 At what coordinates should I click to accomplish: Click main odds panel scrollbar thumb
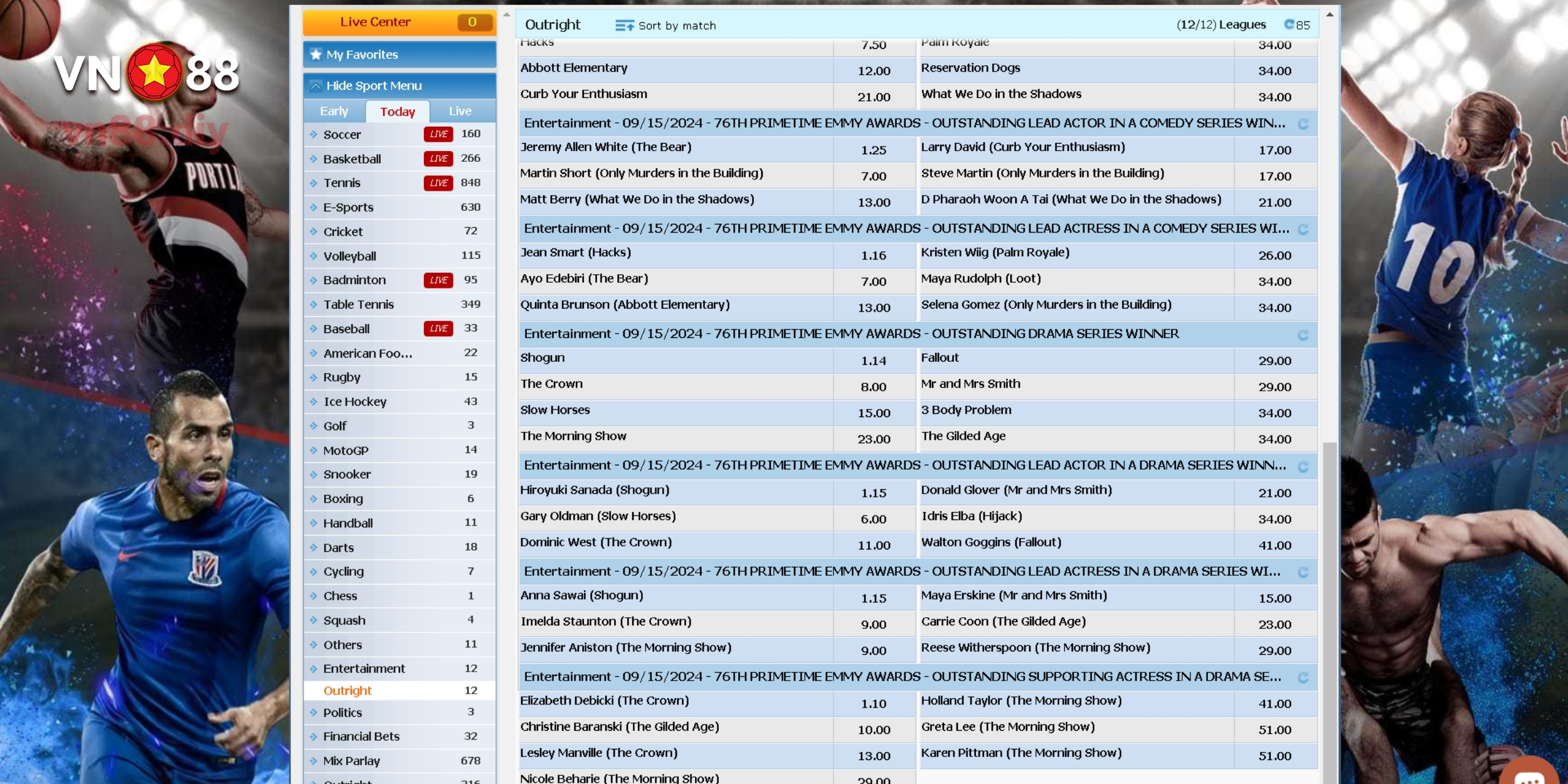(1329, 612)
